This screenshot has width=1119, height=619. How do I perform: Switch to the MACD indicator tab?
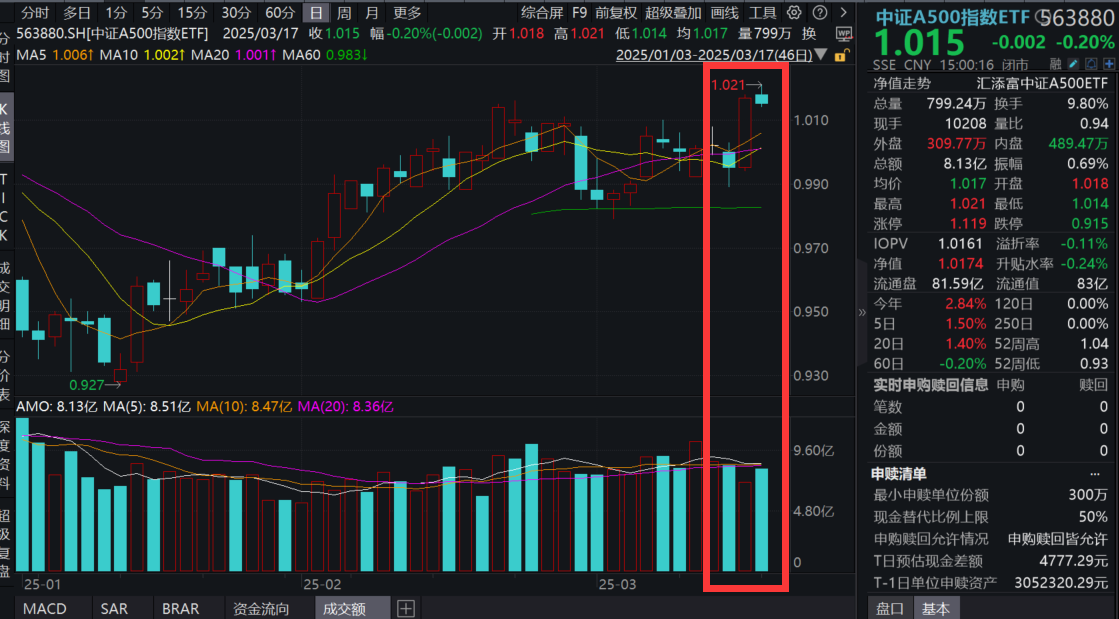(47, 607)
